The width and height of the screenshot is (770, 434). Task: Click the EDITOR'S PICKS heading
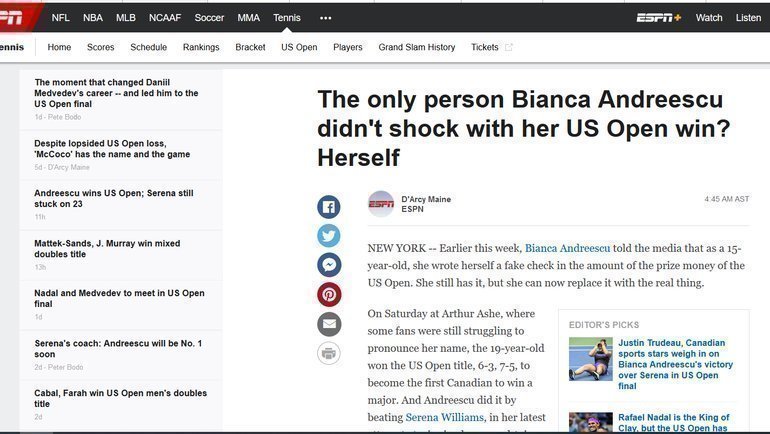(x=604, y=325)
